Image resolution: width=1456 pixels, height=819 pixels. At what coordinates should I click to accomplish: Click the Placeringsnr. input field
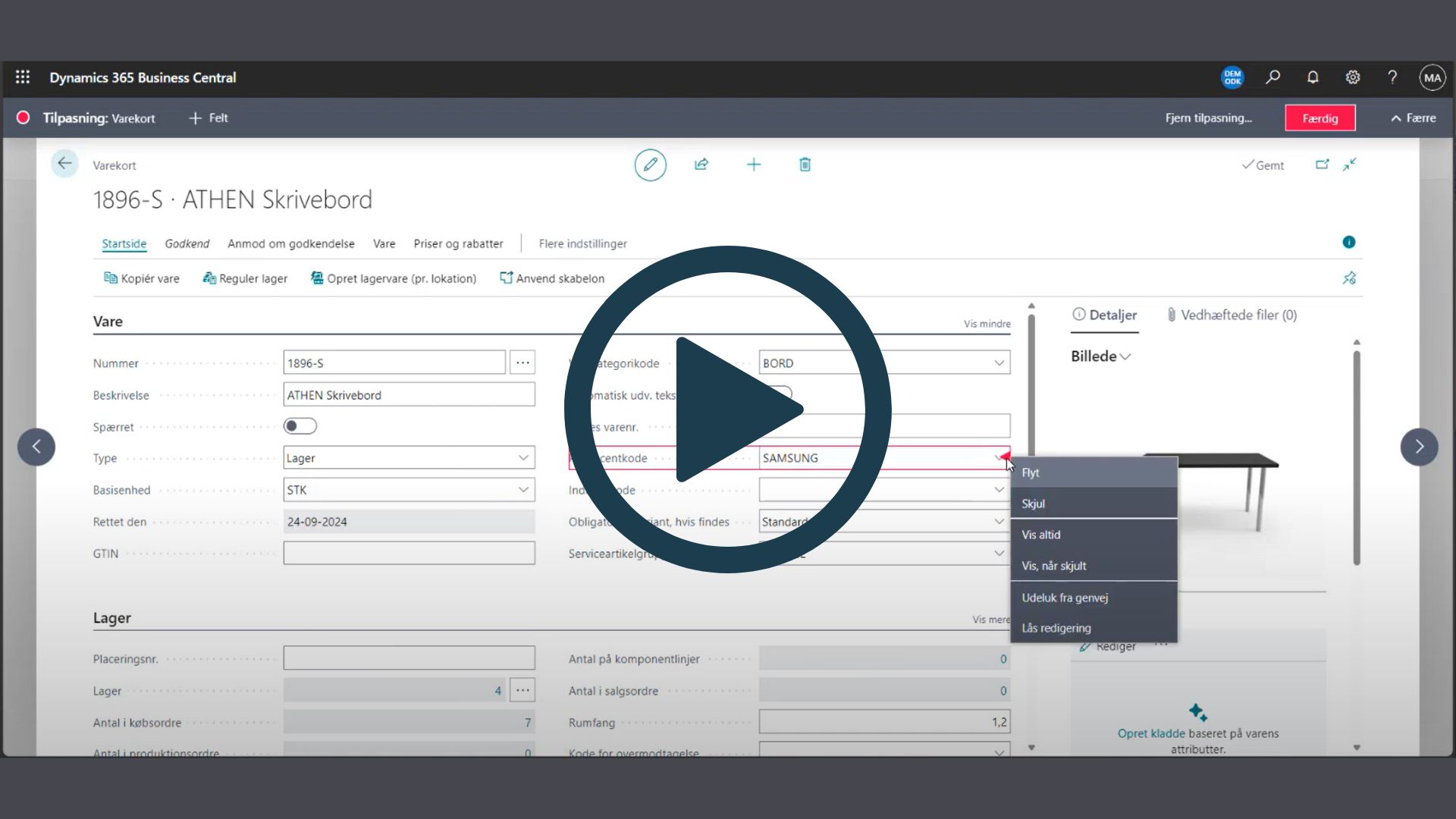(409, 658)
